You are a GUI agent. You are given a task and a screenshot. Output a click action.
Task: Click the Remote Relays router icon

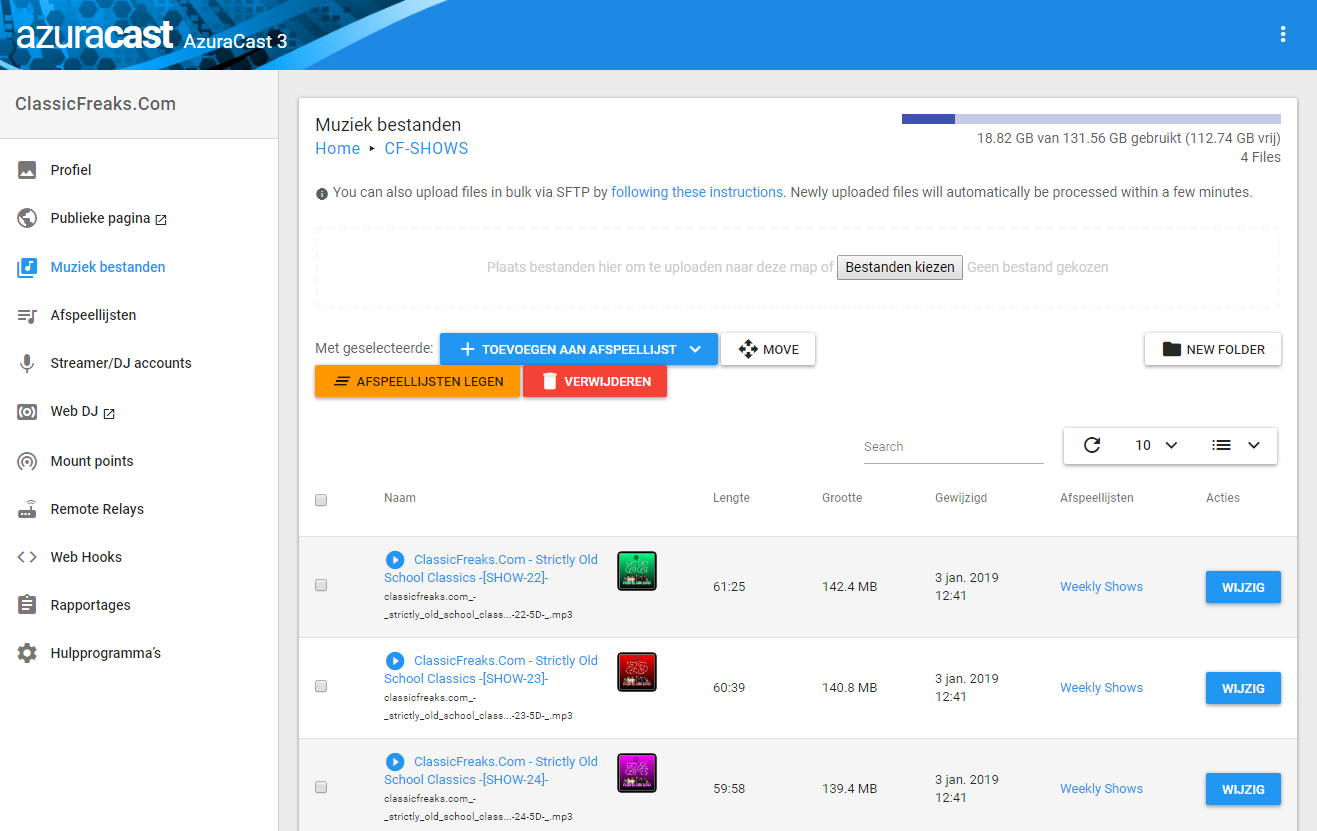[x=27, y=509]
